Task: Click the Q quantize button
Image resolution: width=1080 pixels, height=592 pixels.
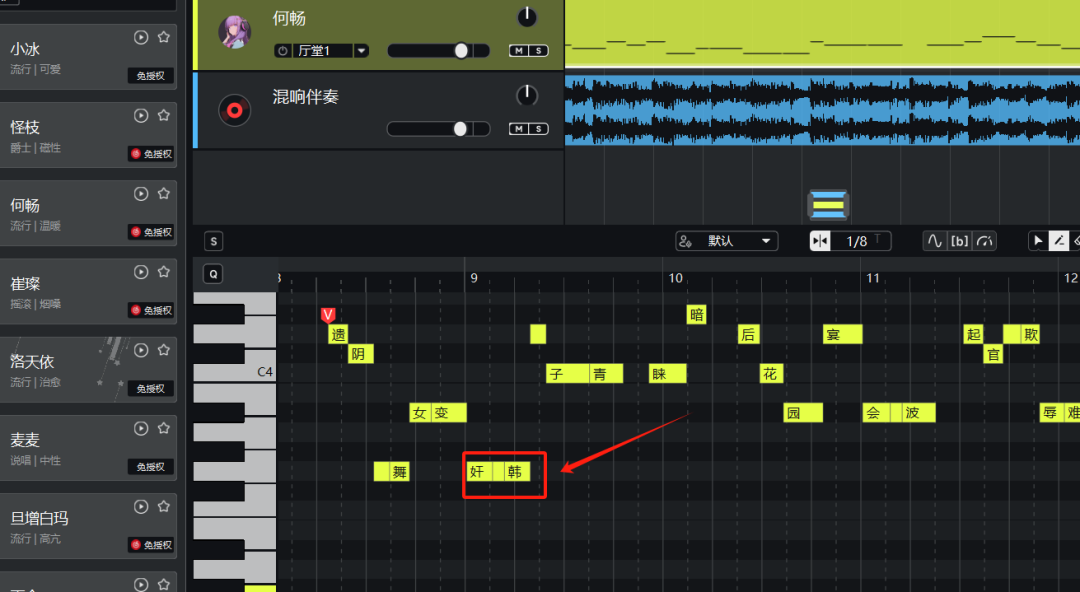Action: pos(213,274)
